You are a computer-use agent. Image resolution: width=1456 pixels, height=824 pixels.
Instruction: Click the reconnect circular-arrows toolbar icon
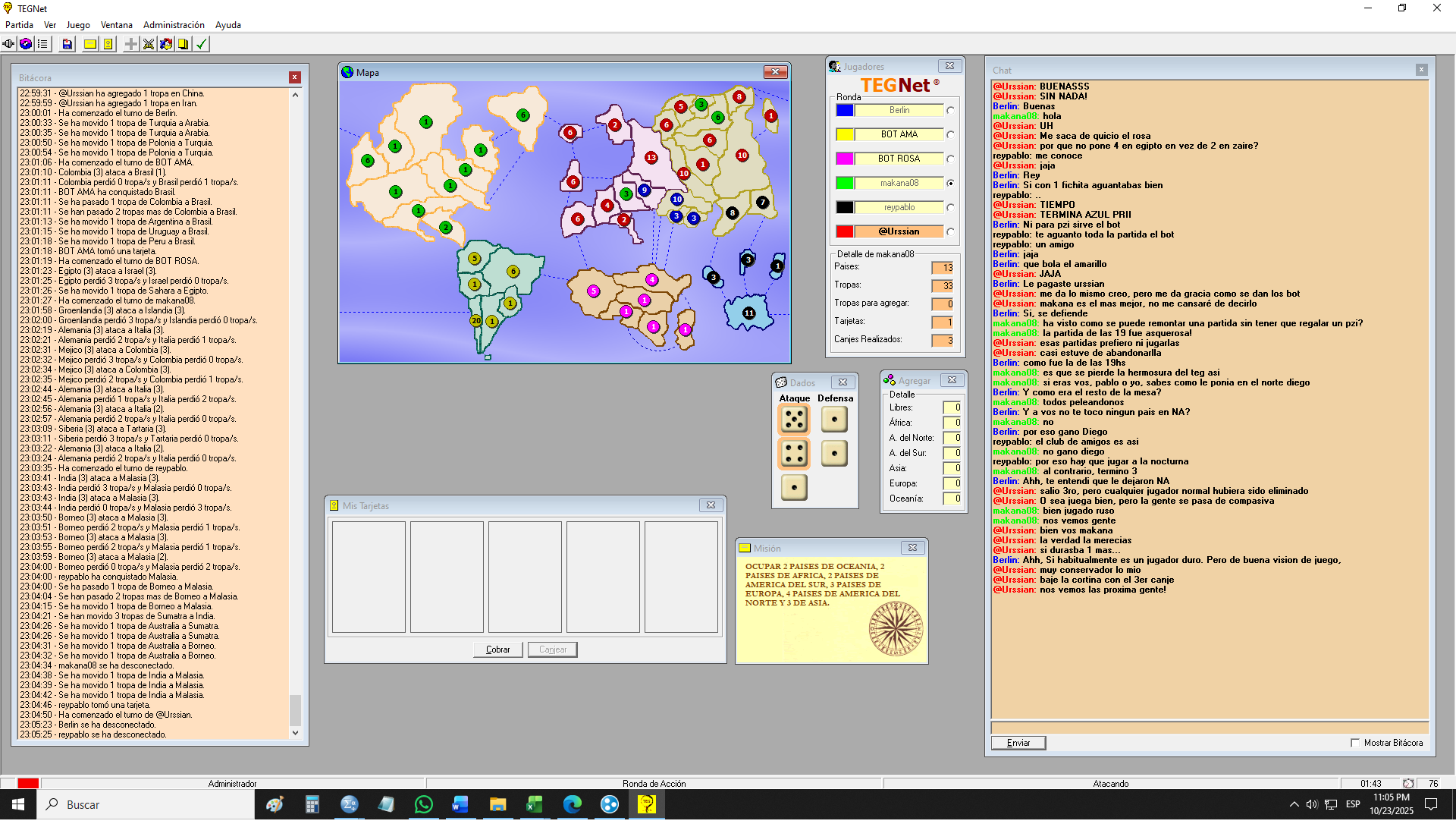point(26,44)
